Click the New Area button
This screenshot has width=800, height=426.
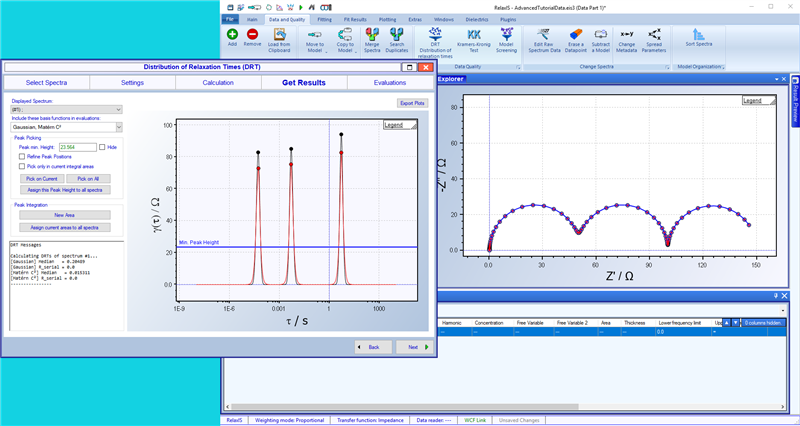tap(65, 215)
